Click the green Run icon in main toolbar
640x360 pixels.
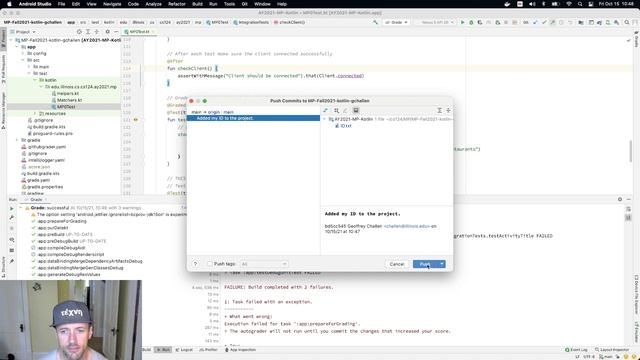(x=462, y=22)
